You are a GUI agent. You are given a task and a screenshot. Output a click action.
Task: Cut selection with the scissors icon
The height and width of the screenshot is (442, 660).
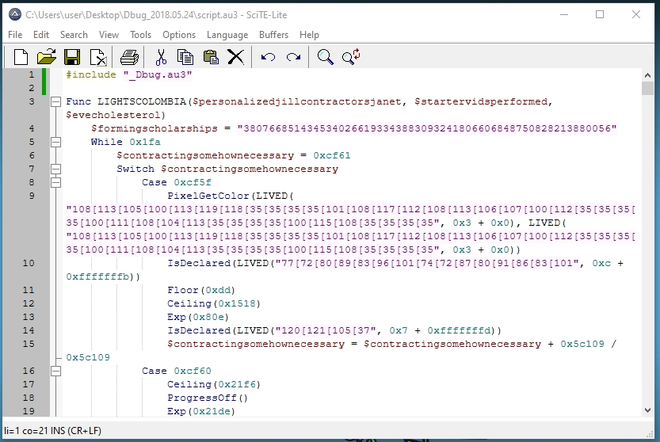[x=160, y=57]
